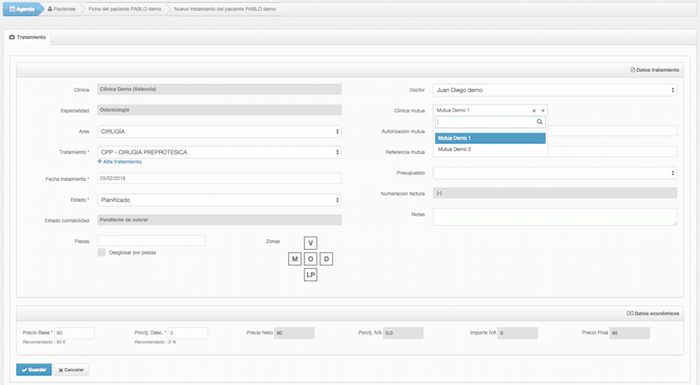Viewport: 700px width, 385px height.
Task: Toggle the LP zone button
Action: [311, 275]
